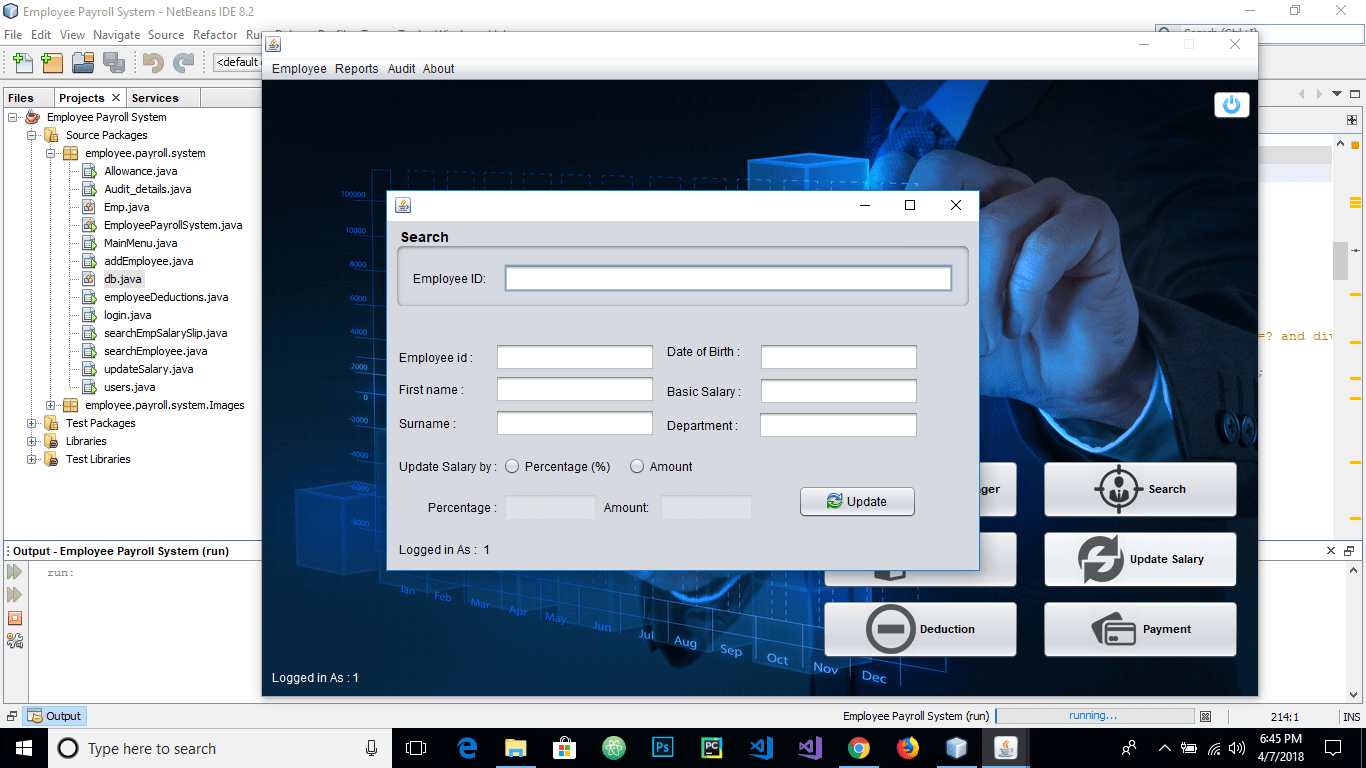Click the Search target icon

1118,489
